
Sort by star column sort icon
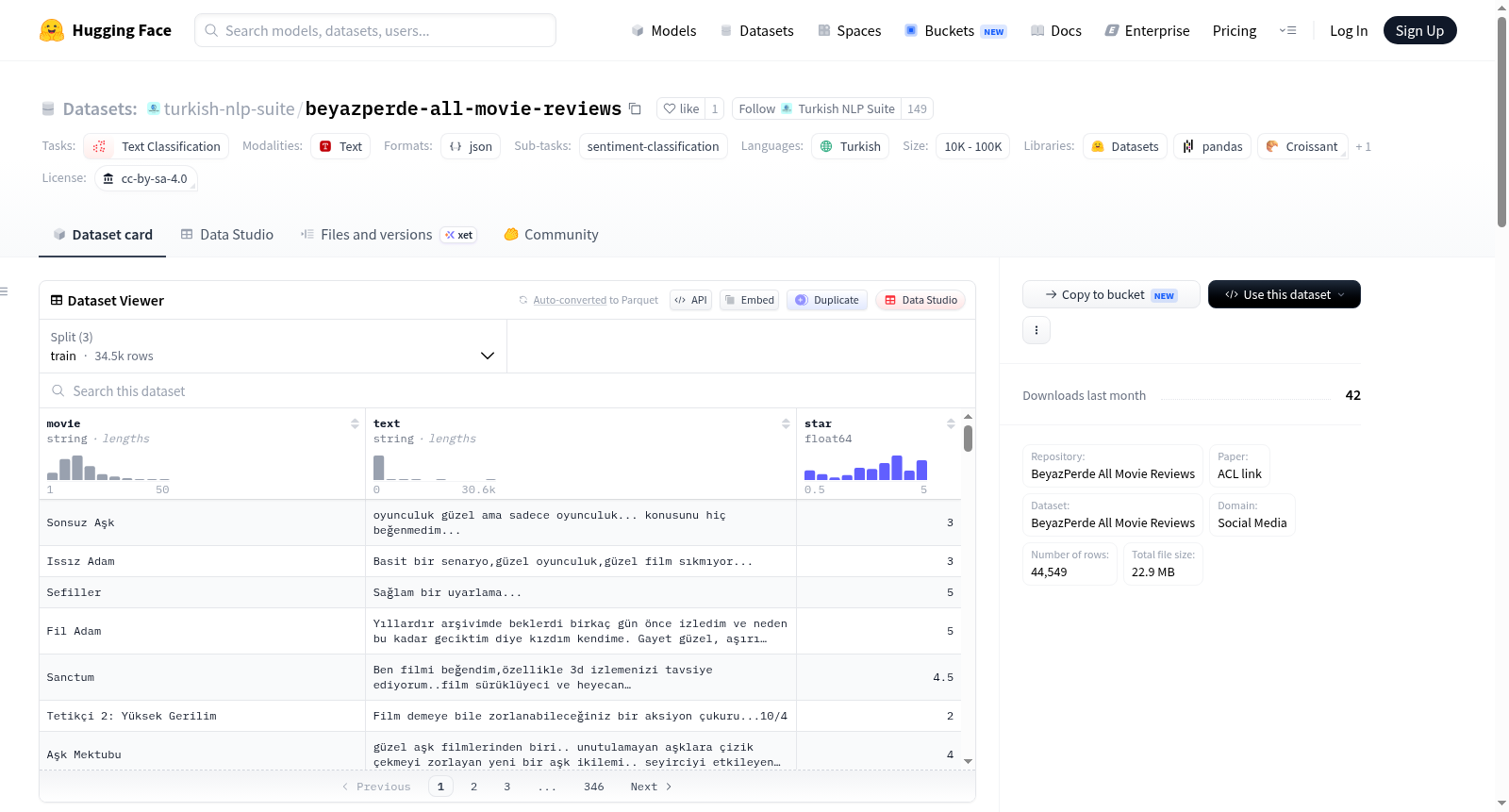[x=951, y=424]
